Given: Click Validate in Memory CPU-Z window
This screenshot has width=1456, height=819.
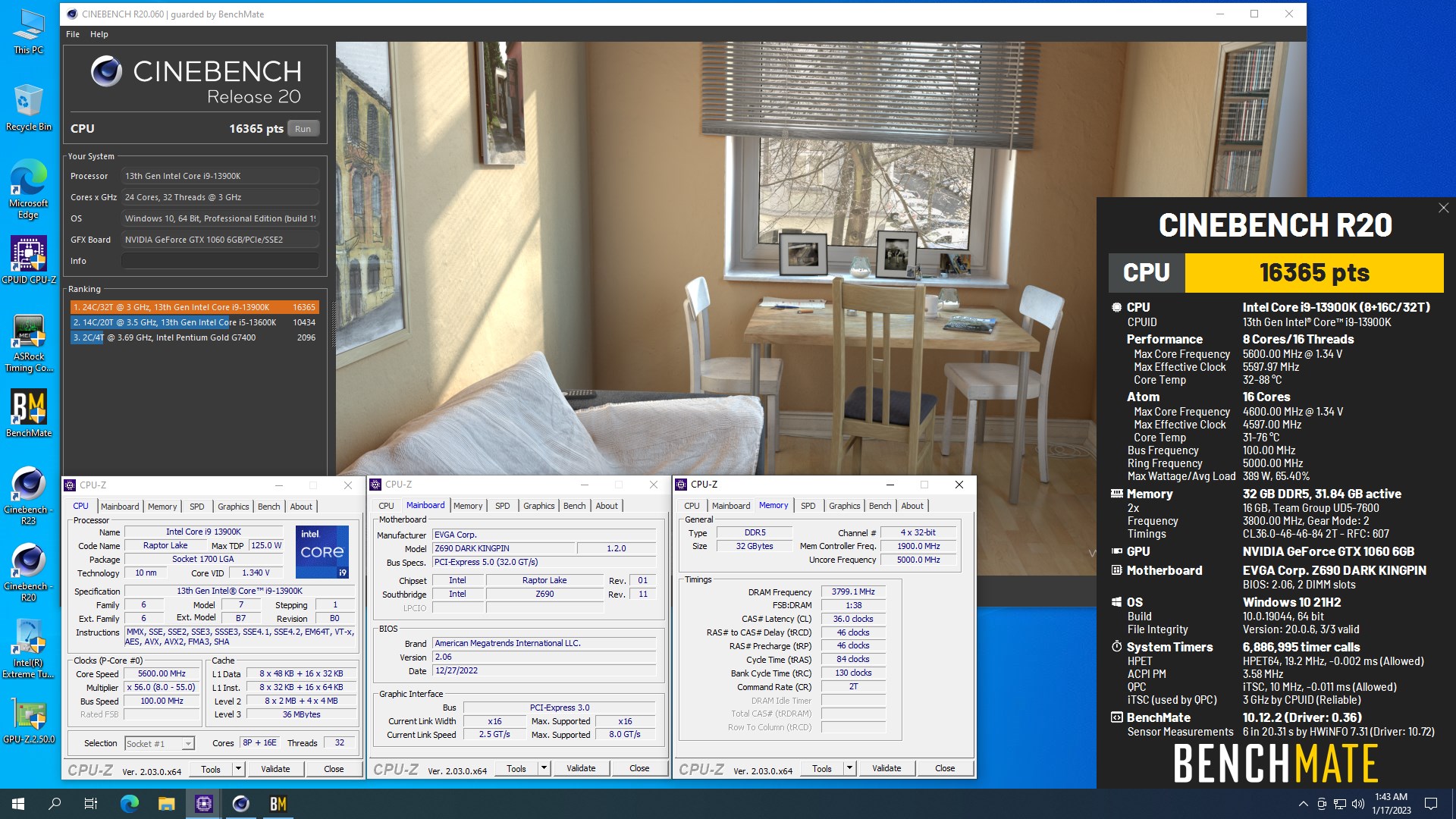Looking at the screenshot, I should 886,768.
